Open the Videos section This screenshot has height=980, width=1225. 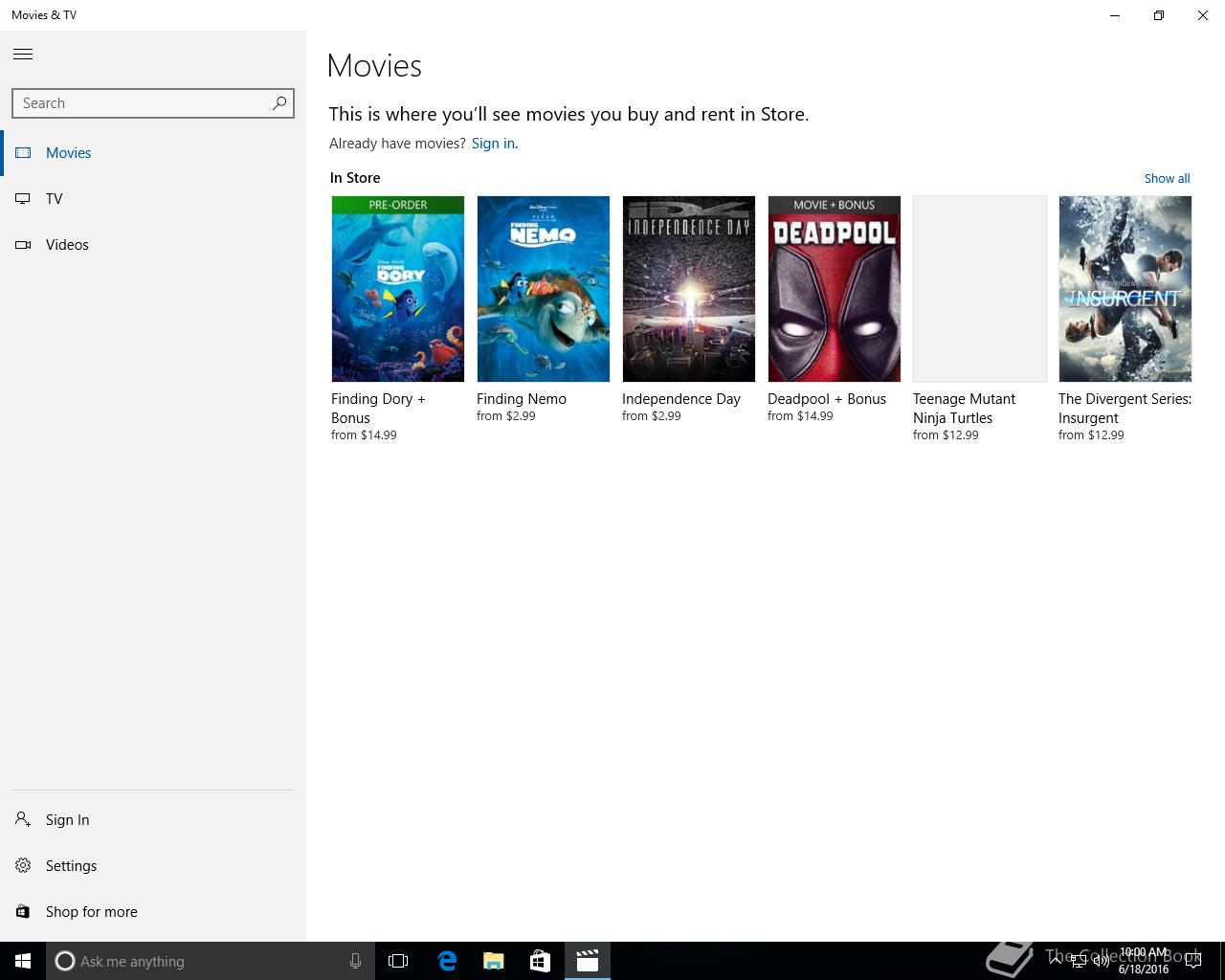[x=153, y=245]
